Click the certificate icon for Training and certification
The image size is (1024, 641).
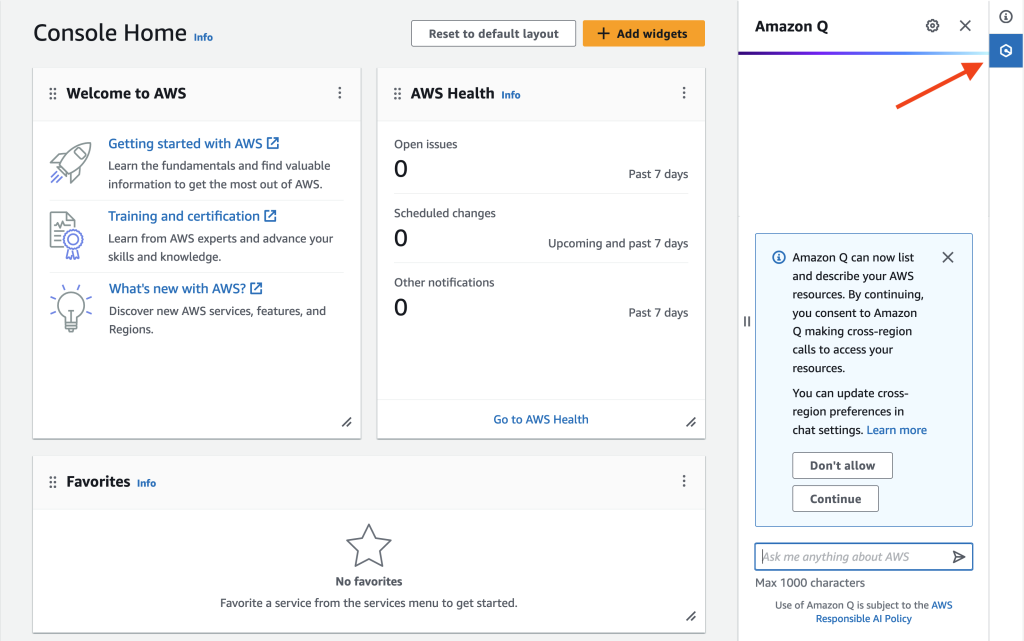point(69,234)
